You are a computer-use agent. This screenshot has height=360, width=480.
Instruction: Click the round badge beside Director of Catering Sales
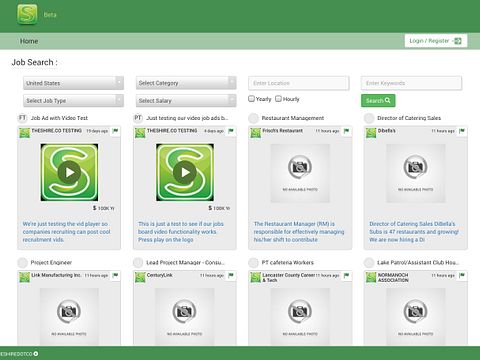[x=369, y=118]
